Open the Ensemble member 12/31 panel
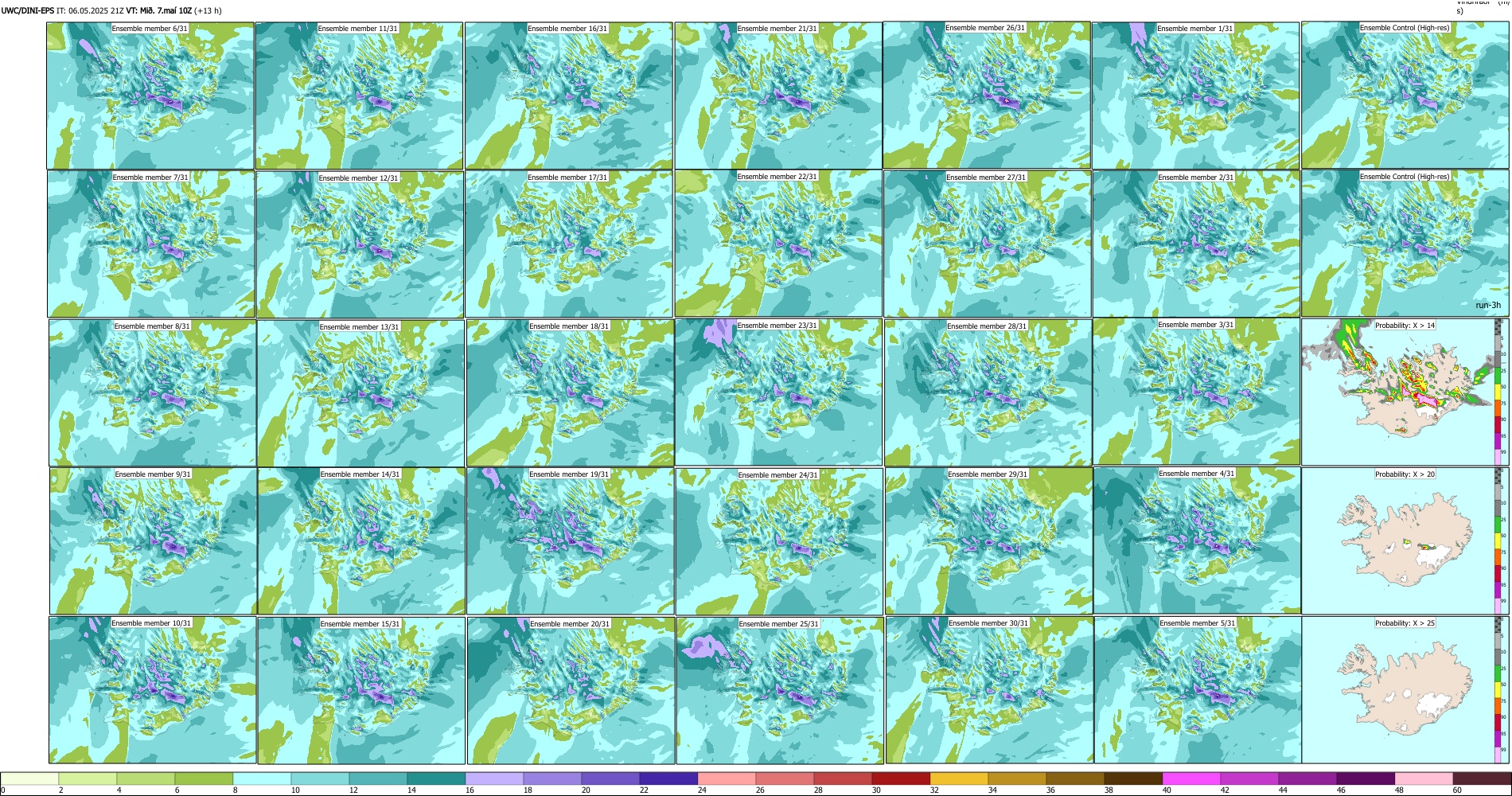This screenshot has height=796, width=1512. click(x=360, y=244)
